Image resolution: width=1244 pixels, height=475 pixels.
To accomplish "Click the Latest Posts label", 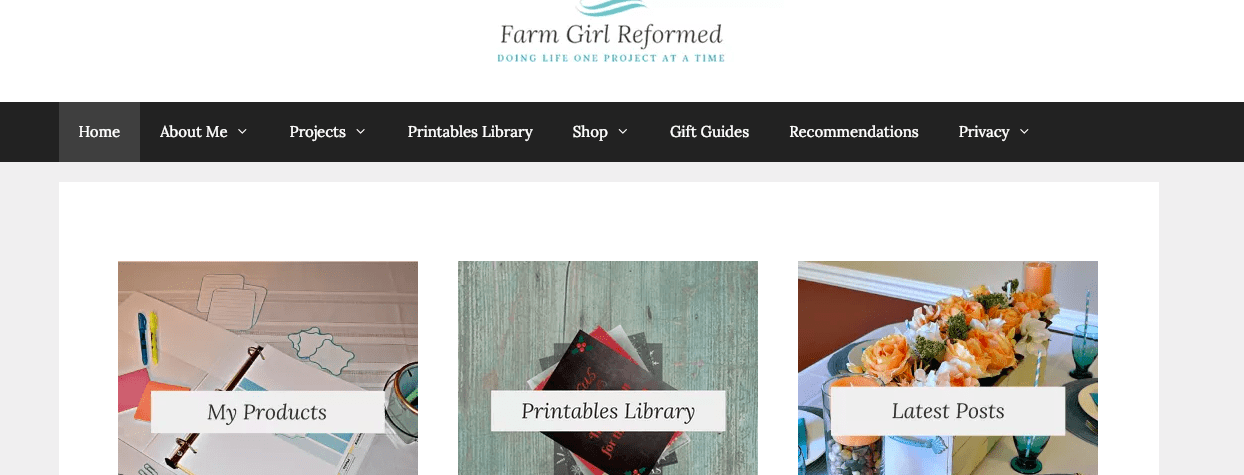I will click(948, 411).
